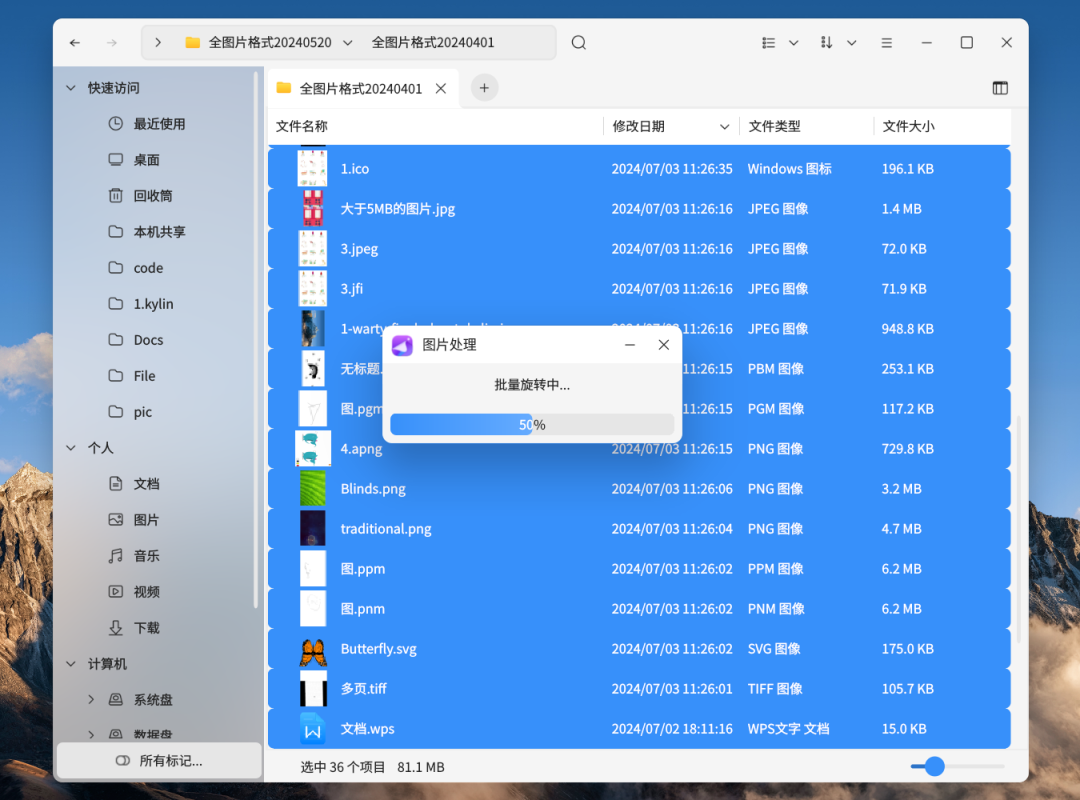1080x800 pixels.
Task: Click the Butterfly.svg butterfly icon
Action: 313,653
